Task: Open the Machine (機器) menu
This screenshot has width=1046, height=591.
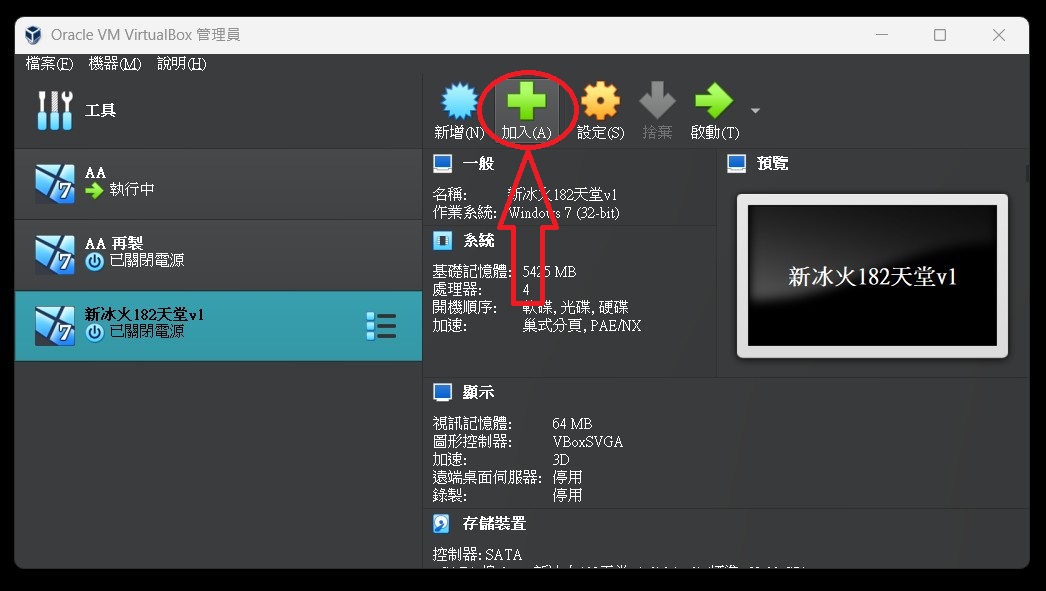Action: 115,64
